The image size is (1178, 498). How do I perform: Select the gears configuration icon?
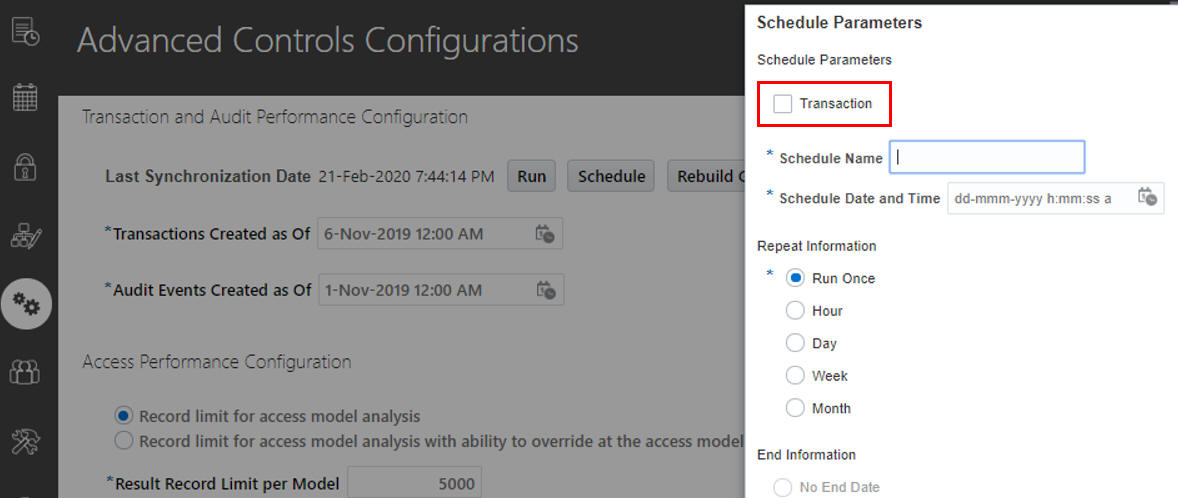click(x=26, y=304)
